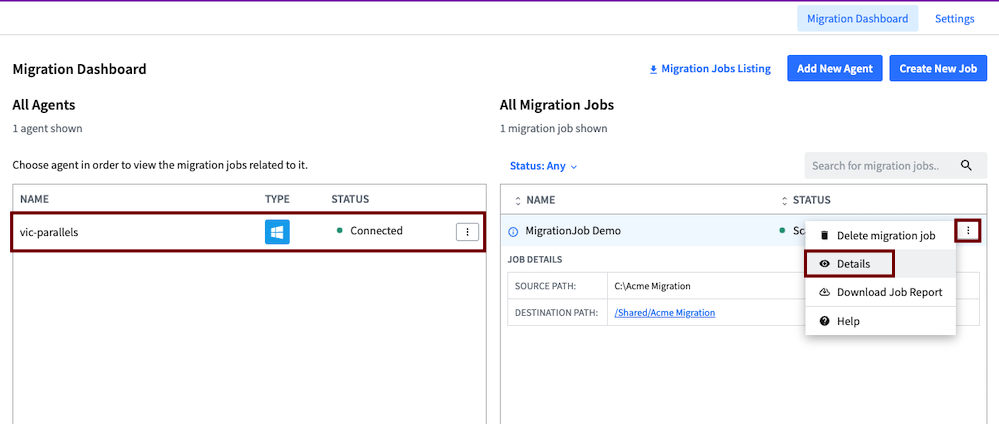Image resolution: width=999 pixels, height=424 pixels.
Task: Open the Migration Dashboard tab
Action: pyautogui.click(x=857, y=18)
